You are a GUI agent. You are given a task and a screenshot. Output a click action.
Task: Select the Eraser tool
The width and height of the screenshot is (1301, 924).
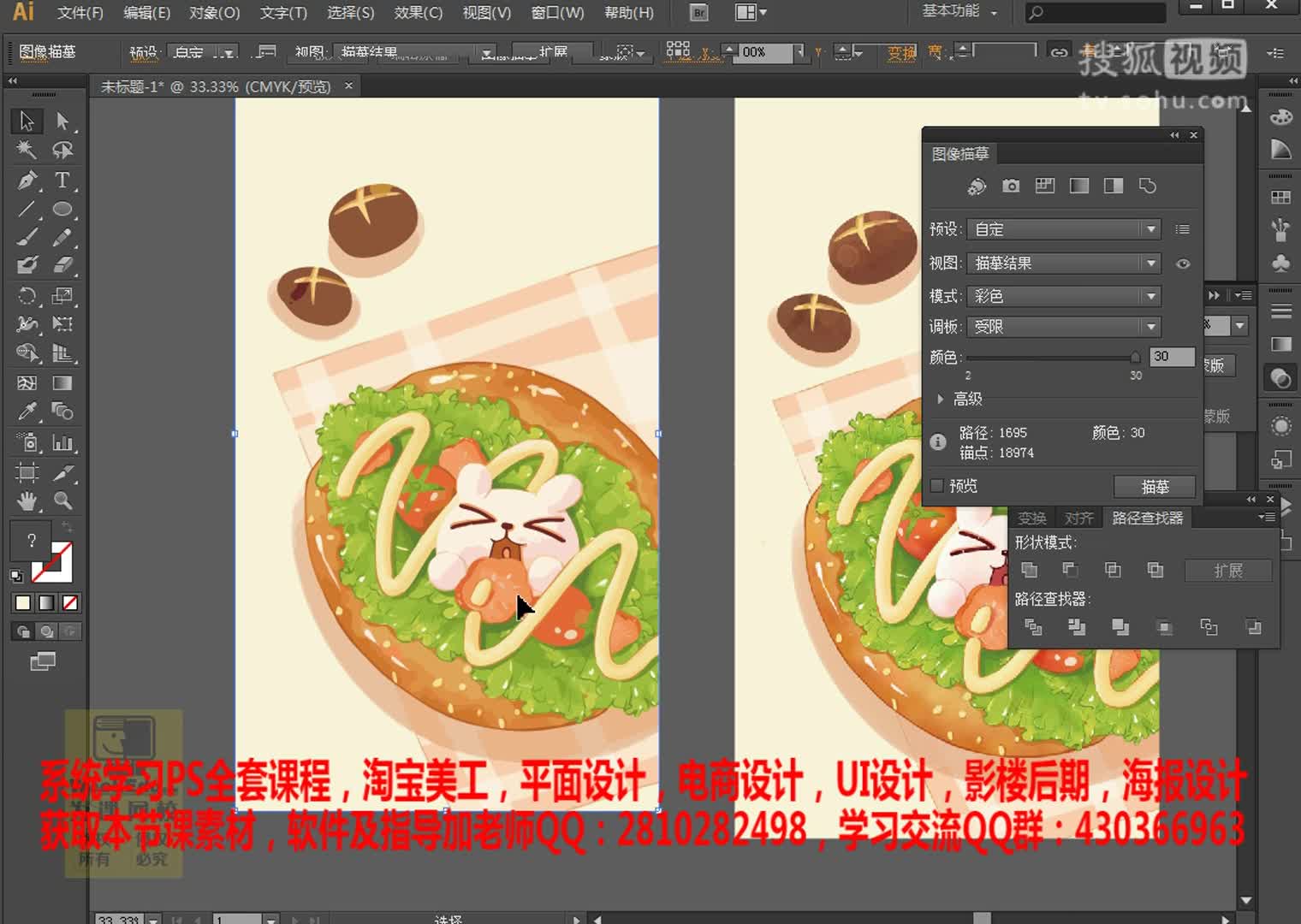[62, 265]
